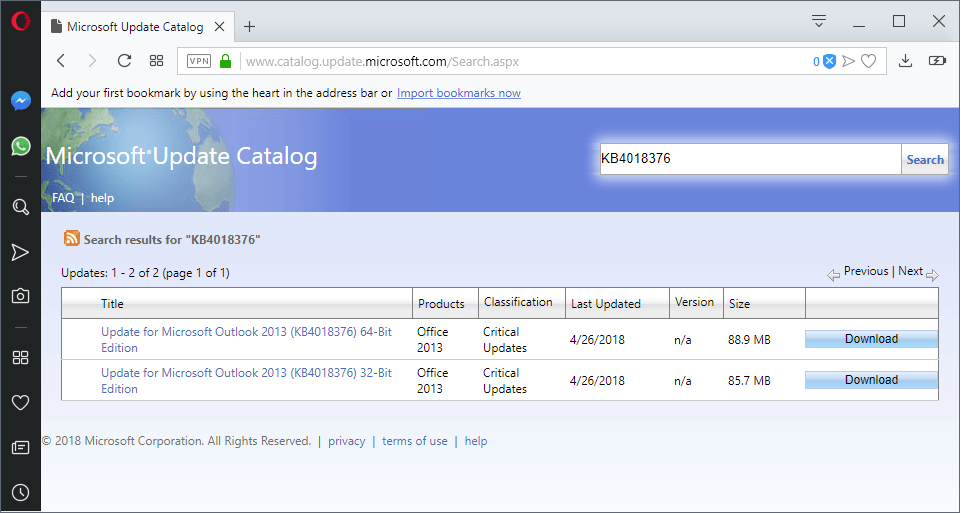
Task: Open Facebook Messenger in sidebar
Action: (21, 100)
